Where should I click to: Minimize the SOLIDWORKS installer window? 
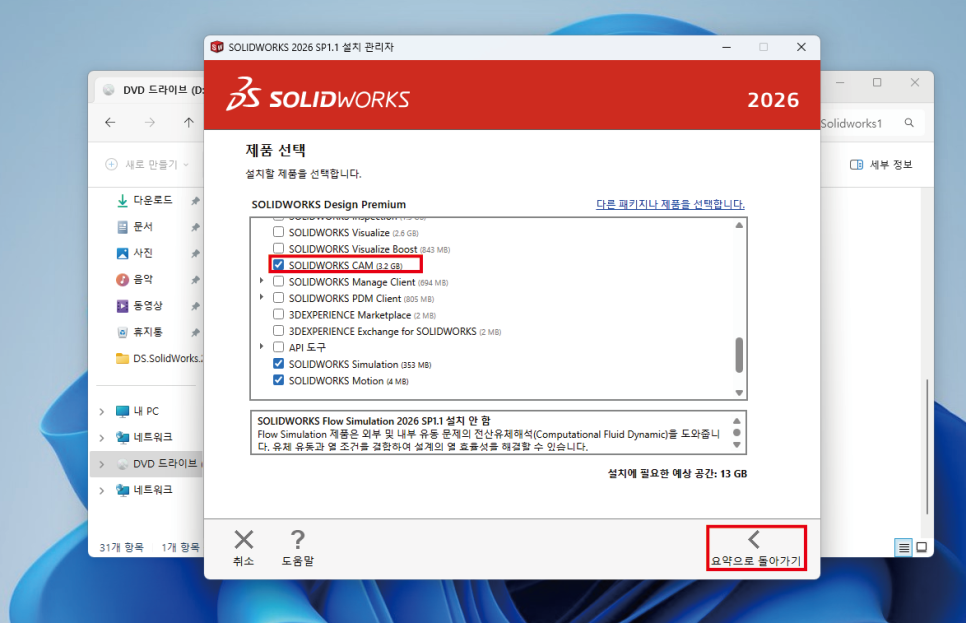coord(727,47)
